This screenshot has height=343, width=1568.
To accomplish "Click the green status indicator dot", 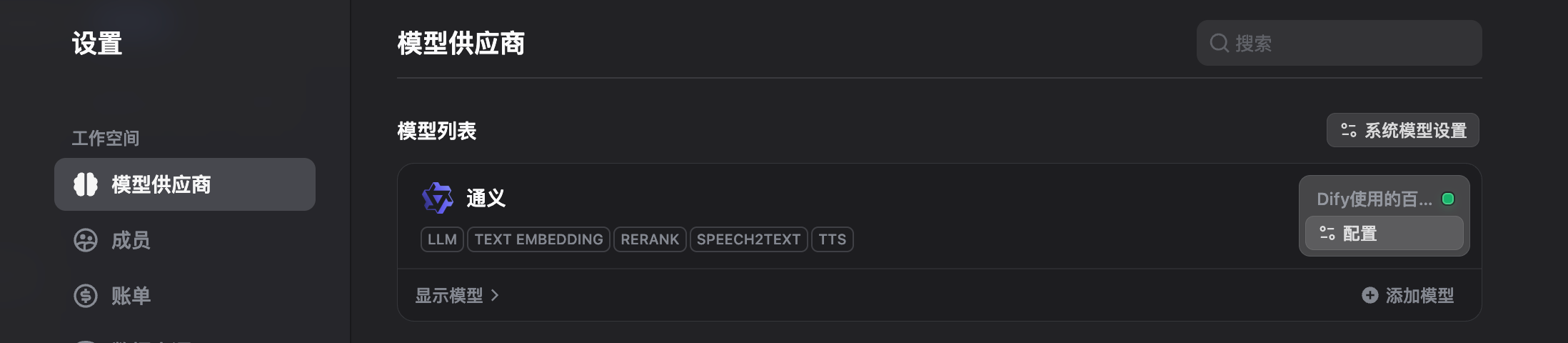I will click(1448, 199).
